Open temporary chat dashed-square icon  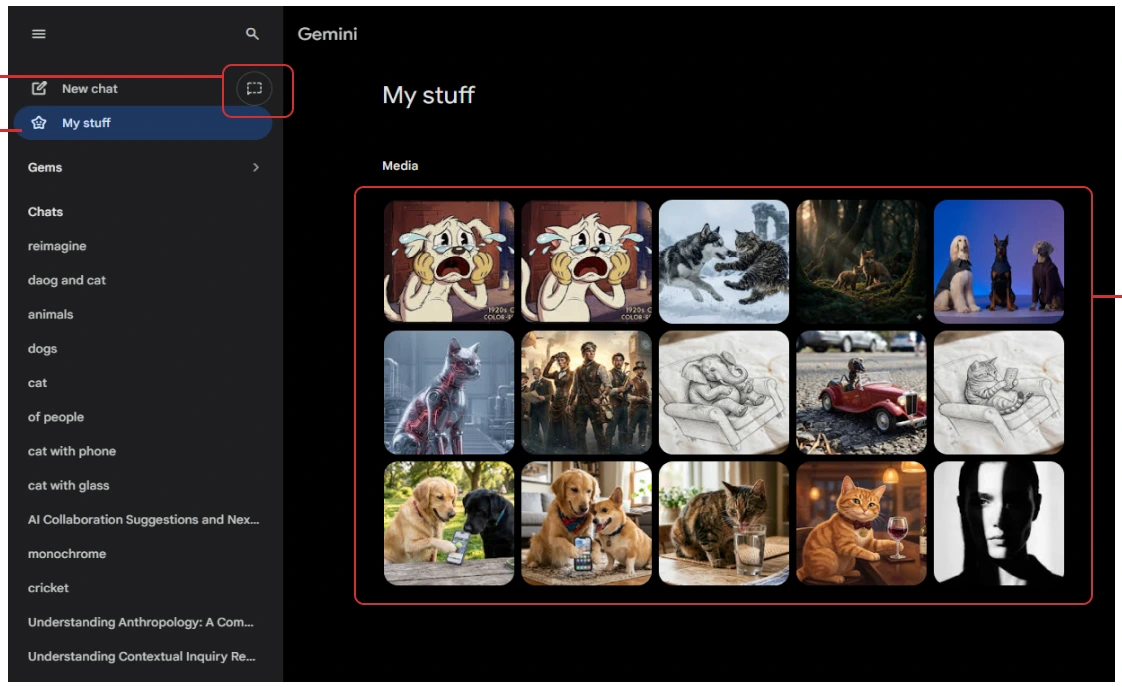pyautogui.click(x=254, y=89)
